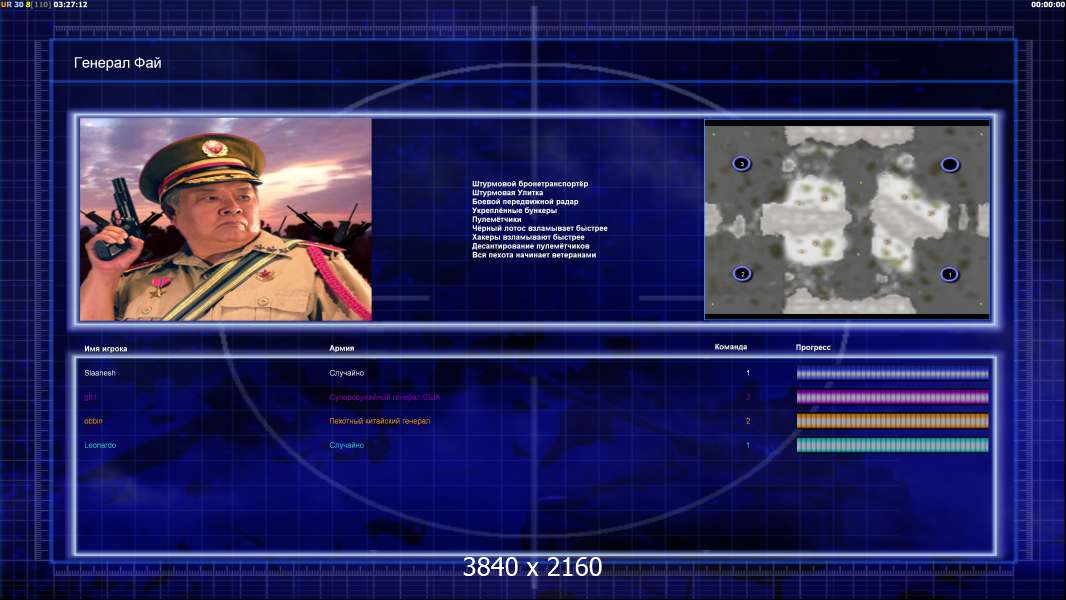
Task: Click 'Пехотный китайский генерал' army text
Action: click(x=379, y=421)
